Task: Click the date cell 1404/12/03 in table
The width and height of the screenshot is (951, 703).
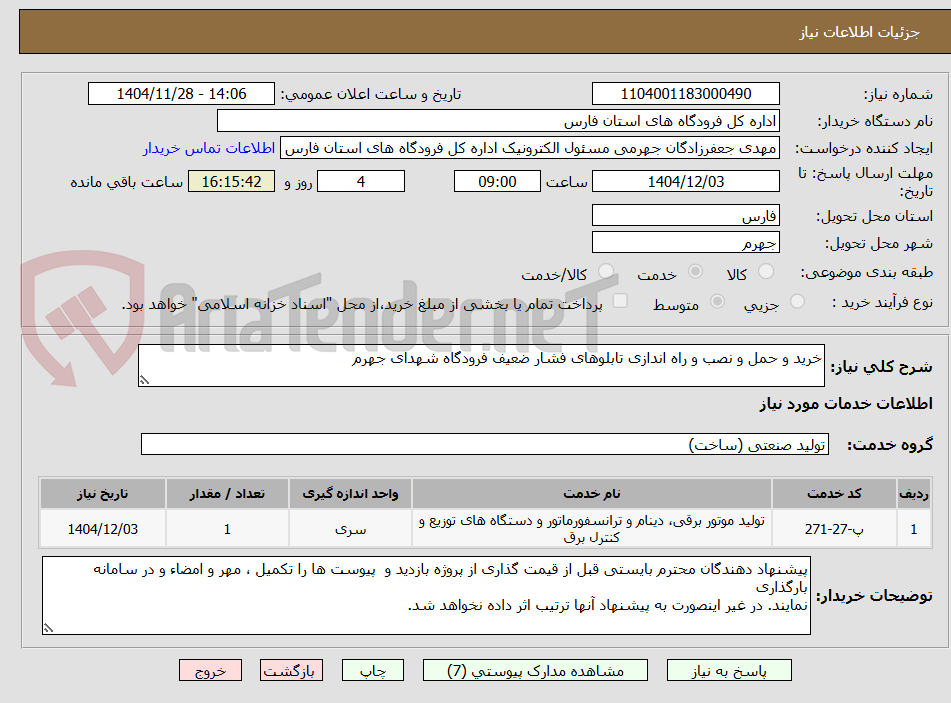Action: click(x=102, y=529)
